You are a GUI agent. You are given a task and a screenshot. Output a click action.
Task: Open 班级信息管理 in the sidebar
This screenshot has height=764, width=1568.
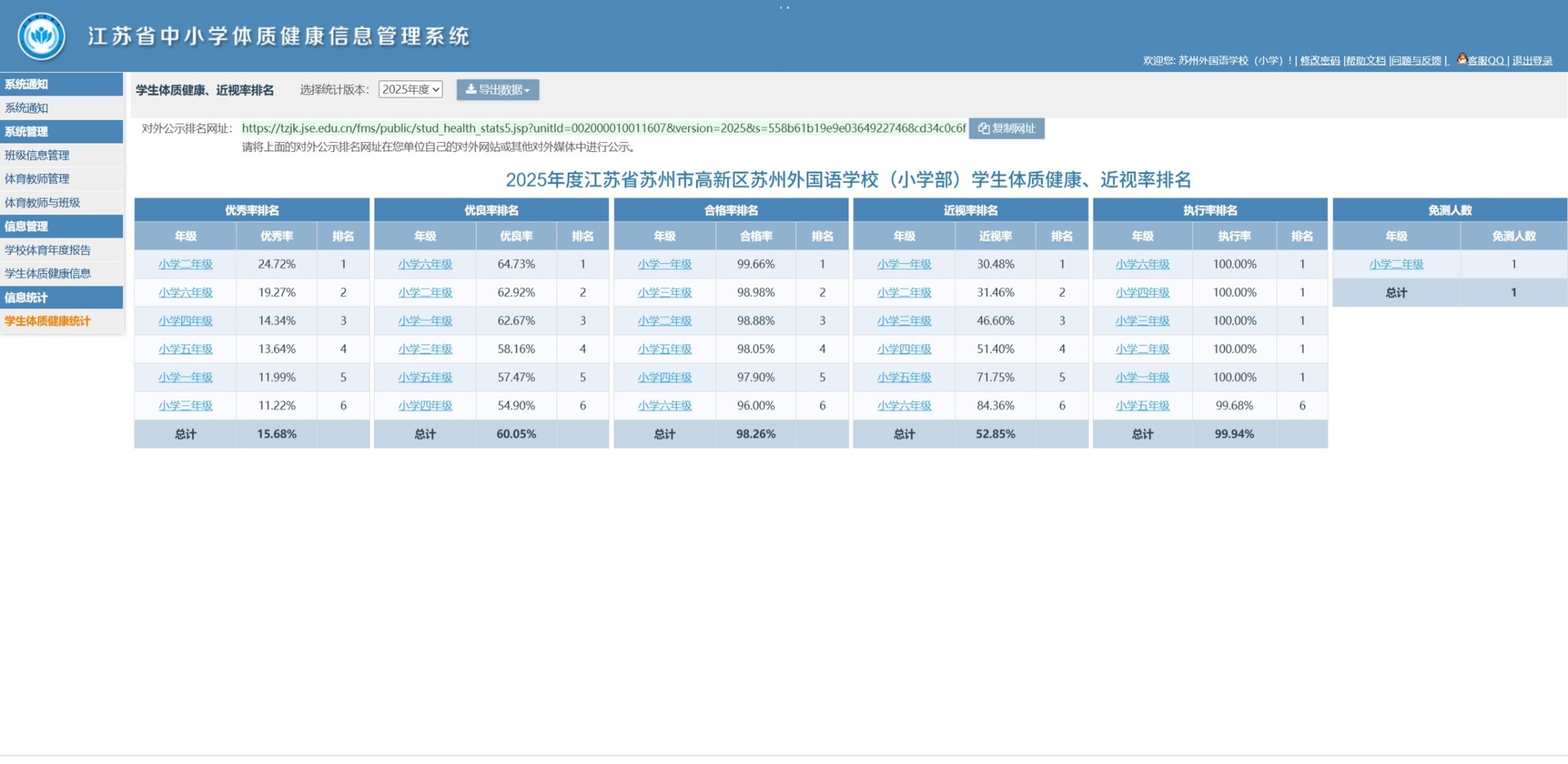[x=38, y=155]
